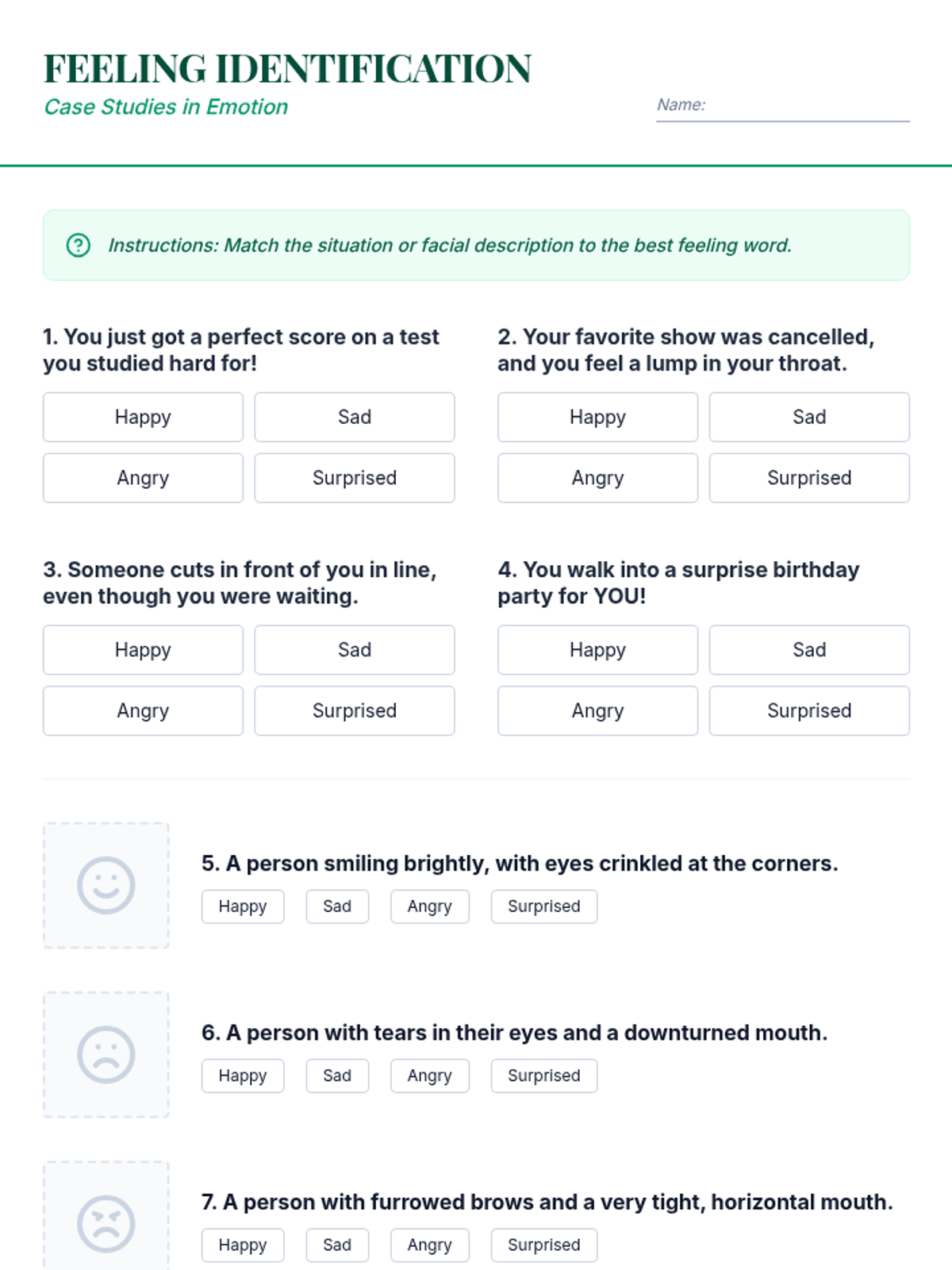Image resolution: width=952 pixels, height=1270 pixels.
Task: Pick Angry for question 7
Action: point(429,1245)
